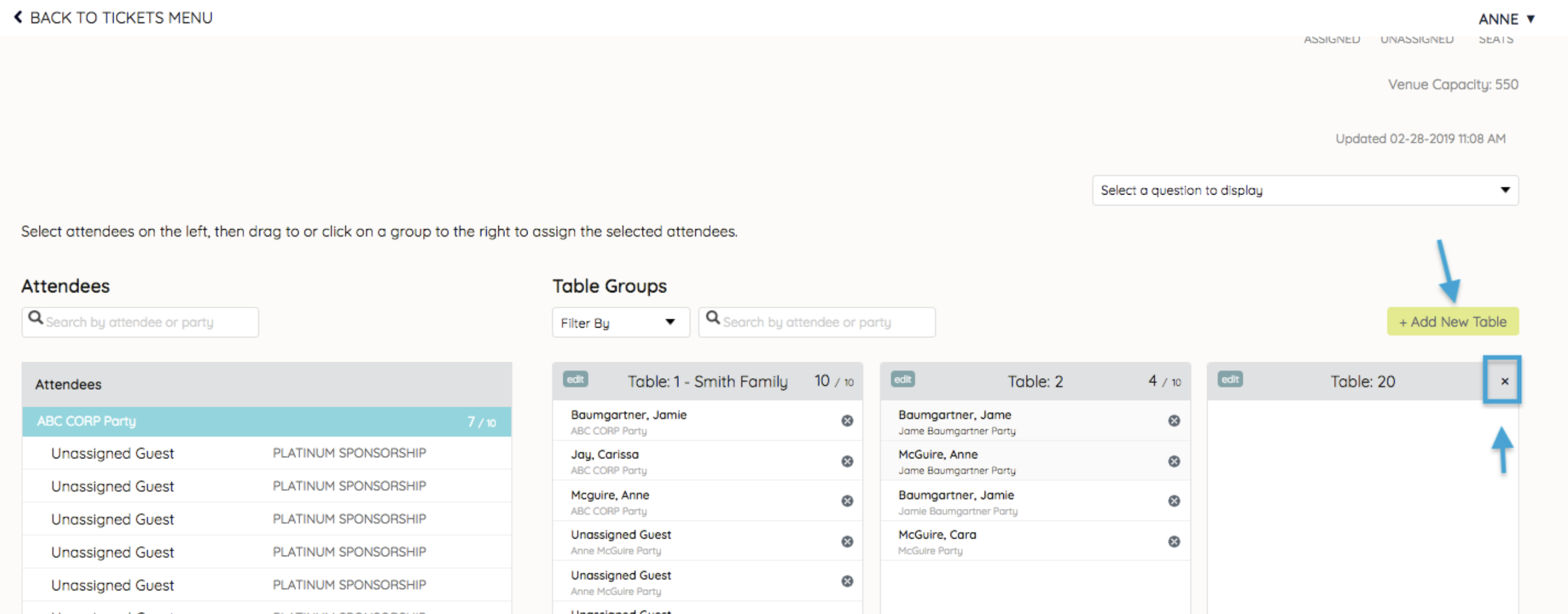Click the magnifier icon in Attendees search

tap(36, 318)
